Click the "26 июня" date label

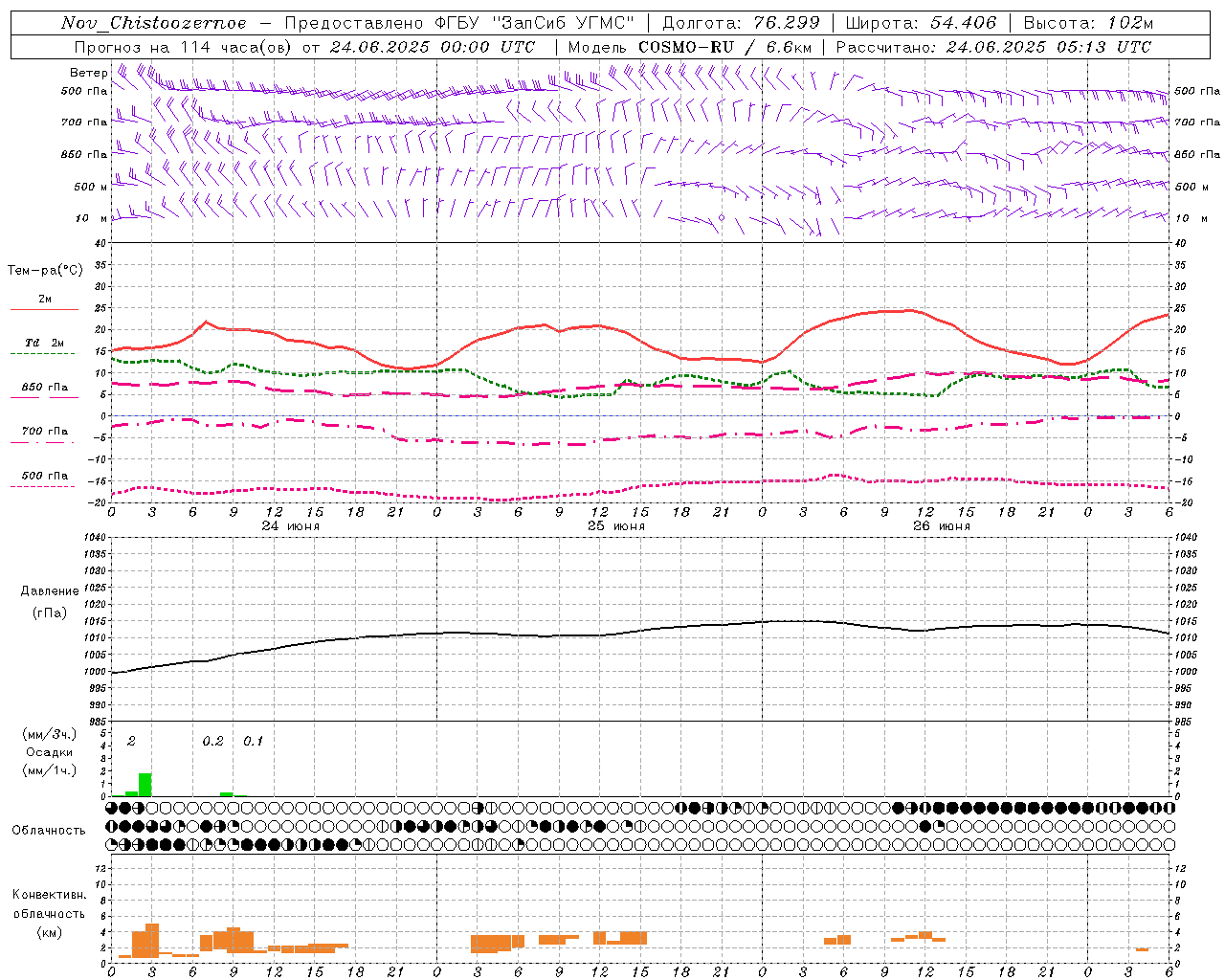(941, 526)
